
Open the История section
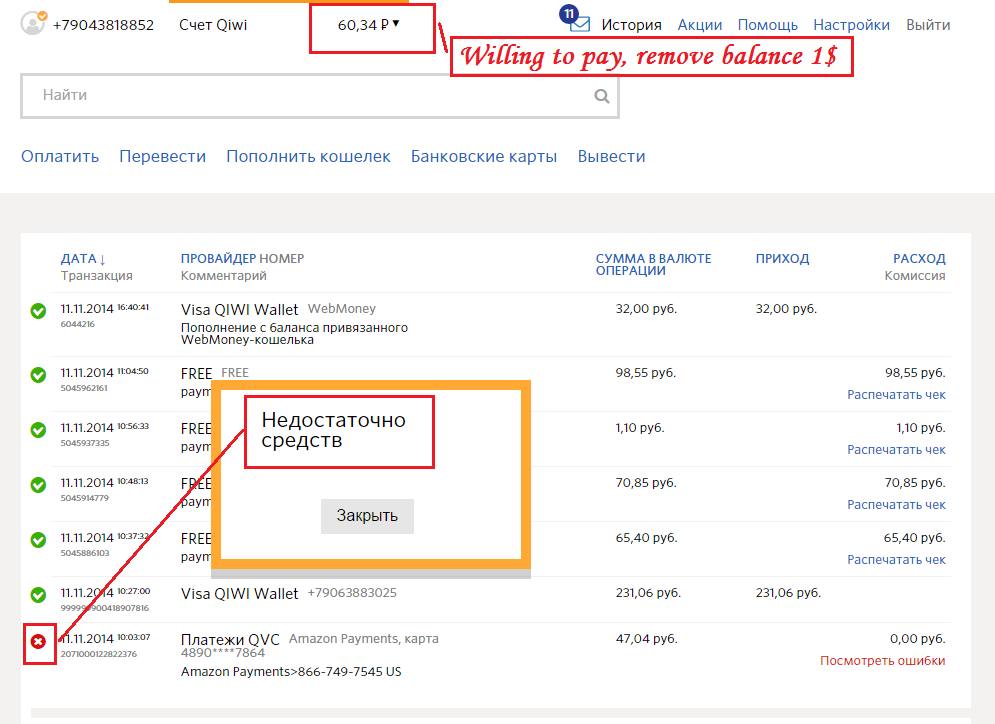(x=631, y=25)
